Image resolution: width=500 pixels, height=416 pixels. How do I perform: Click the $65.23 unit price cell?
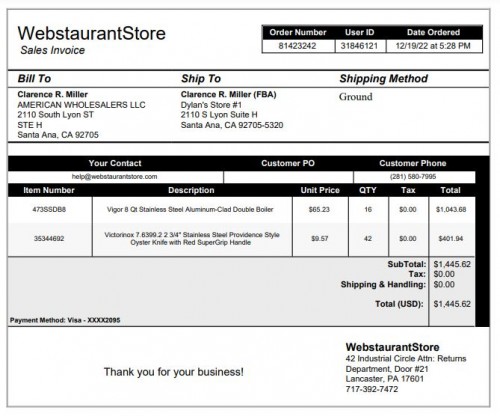319,210
